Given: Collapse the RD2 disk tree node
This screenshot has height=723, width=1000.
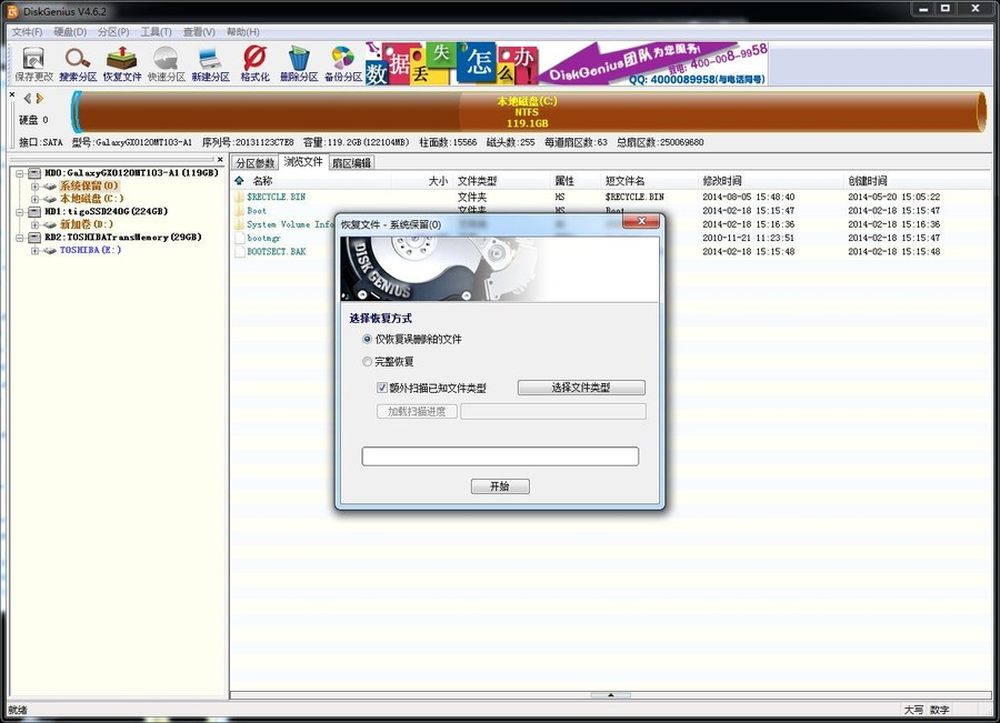Looking at the screenshot, I should tap(20, 237).
